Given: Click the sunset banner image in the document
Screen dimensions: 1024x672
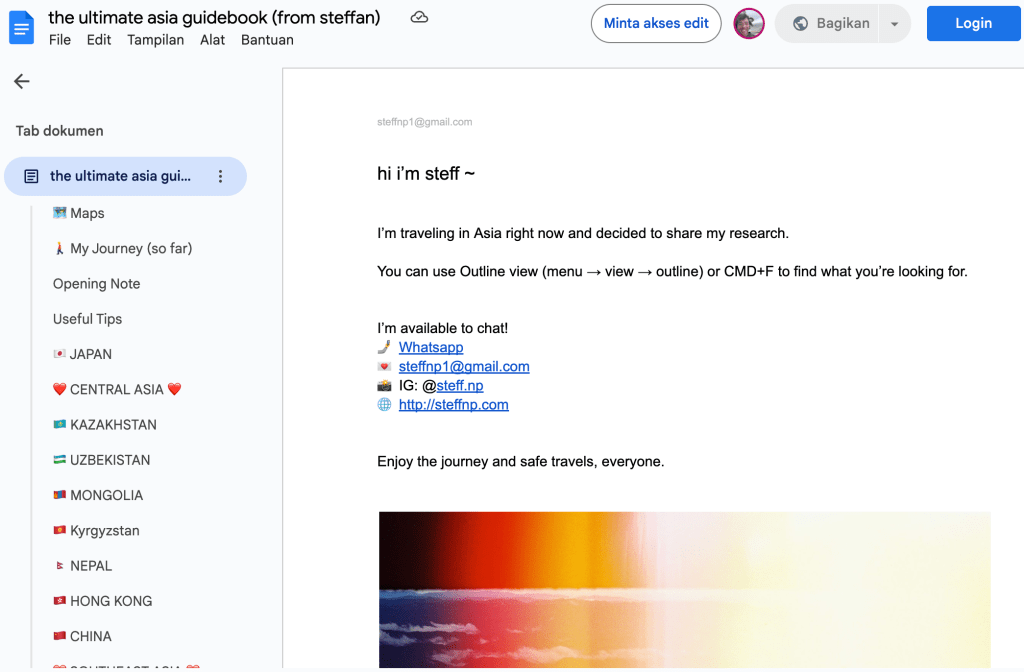Looking at the screenshot, I should coord(684,589).
